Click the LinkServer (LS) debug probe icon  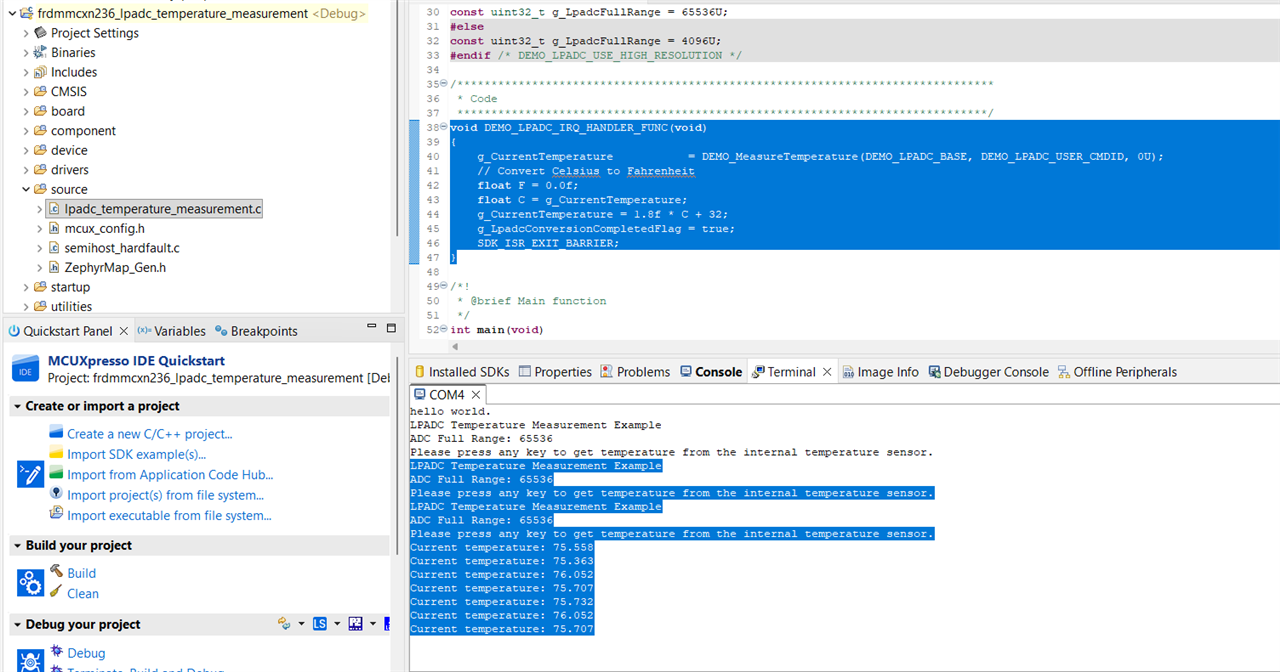click(320, 624)
